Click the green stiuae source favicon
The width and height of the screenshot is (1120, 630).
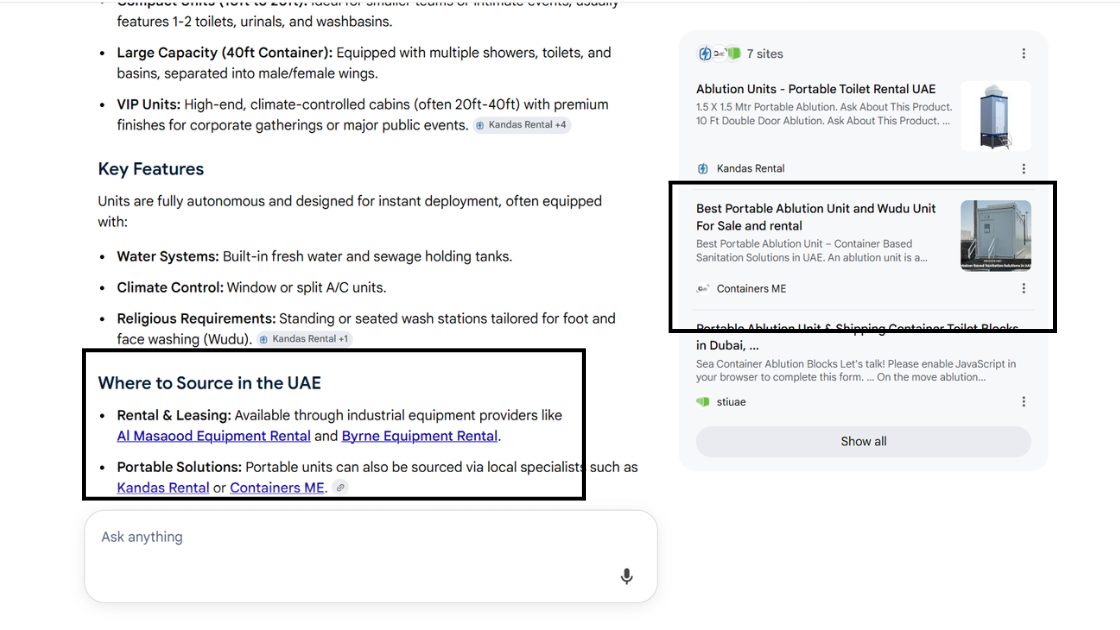[703, 402]
